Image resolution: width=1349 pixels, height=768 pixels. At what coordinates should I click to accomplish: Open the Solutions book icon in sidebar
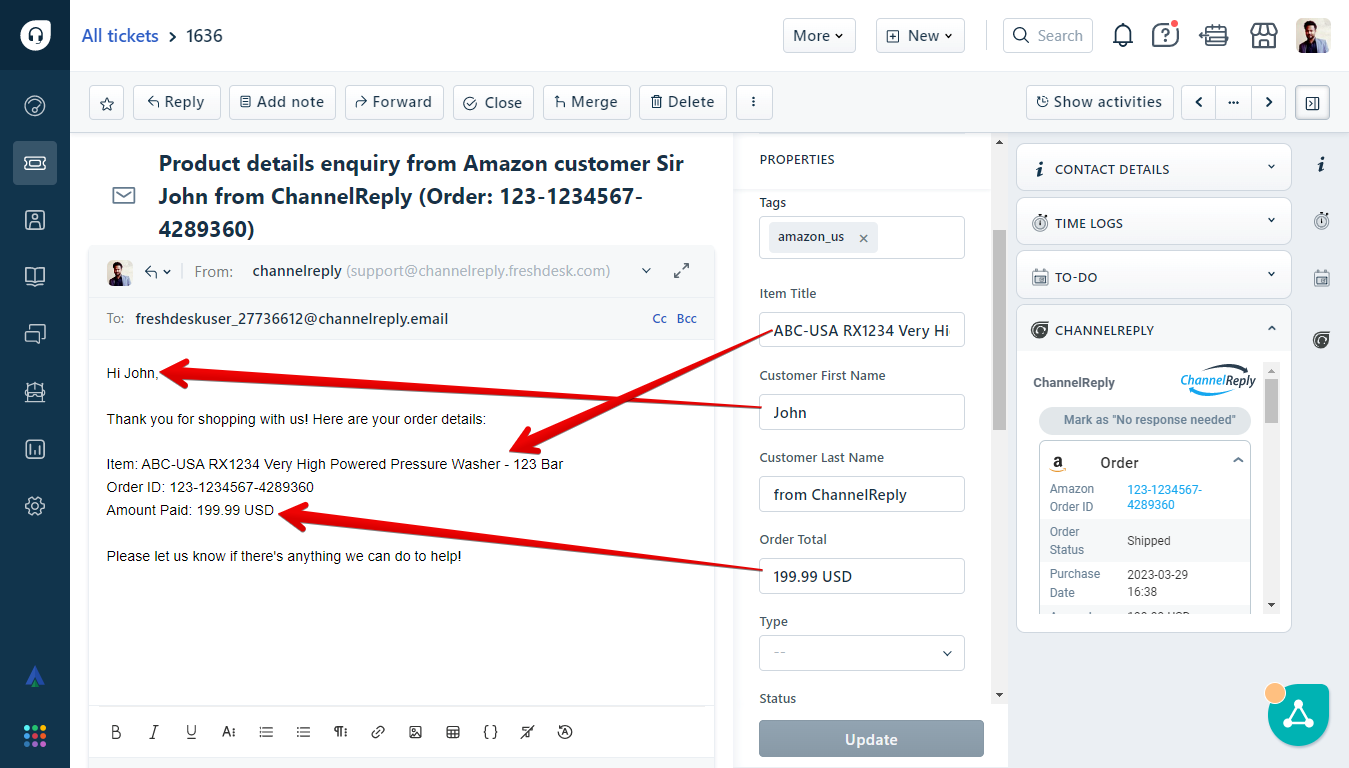click(x=35, y=277)
